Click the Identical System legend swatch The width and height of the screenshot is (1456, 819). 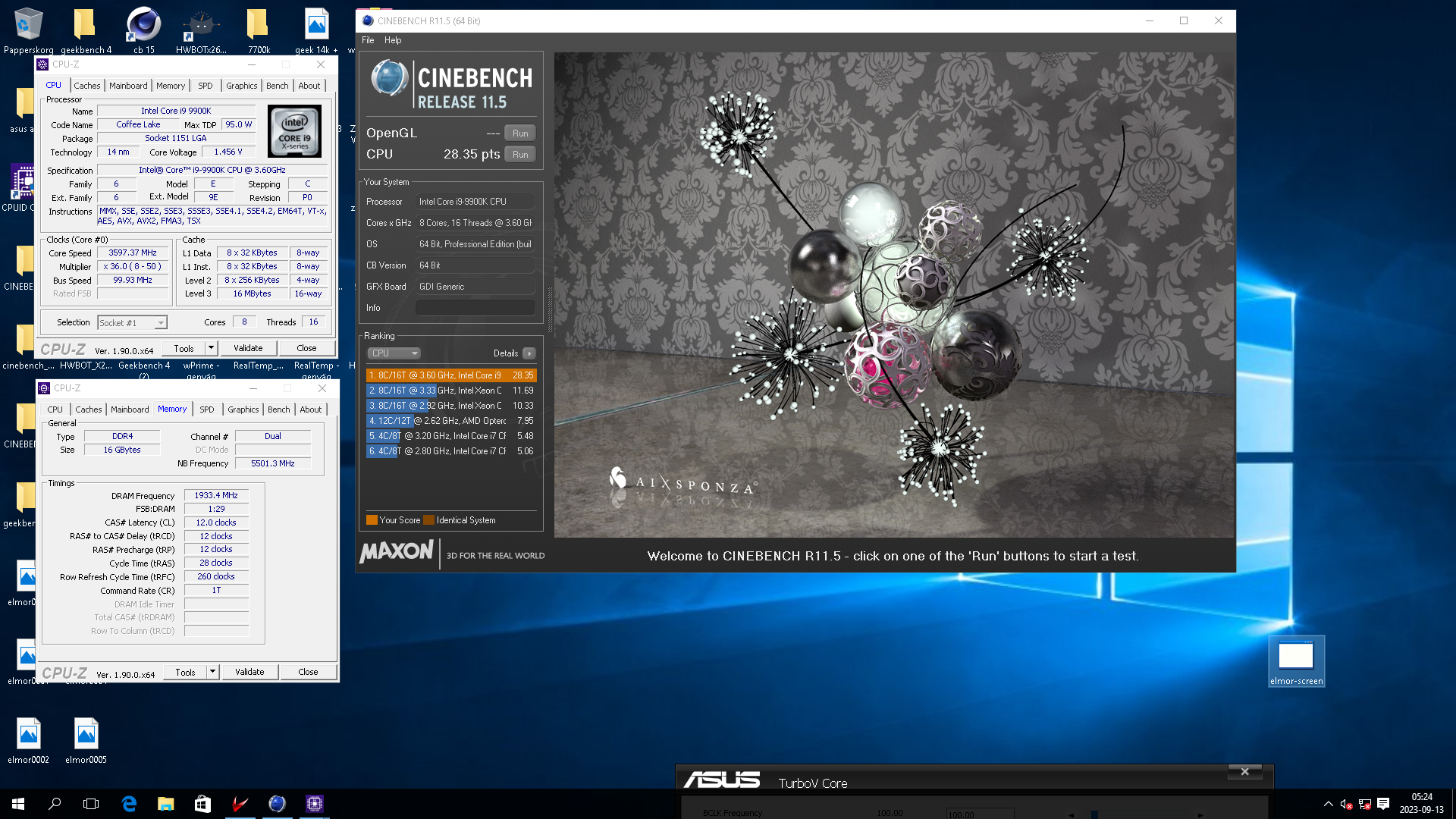pos(428,520)
